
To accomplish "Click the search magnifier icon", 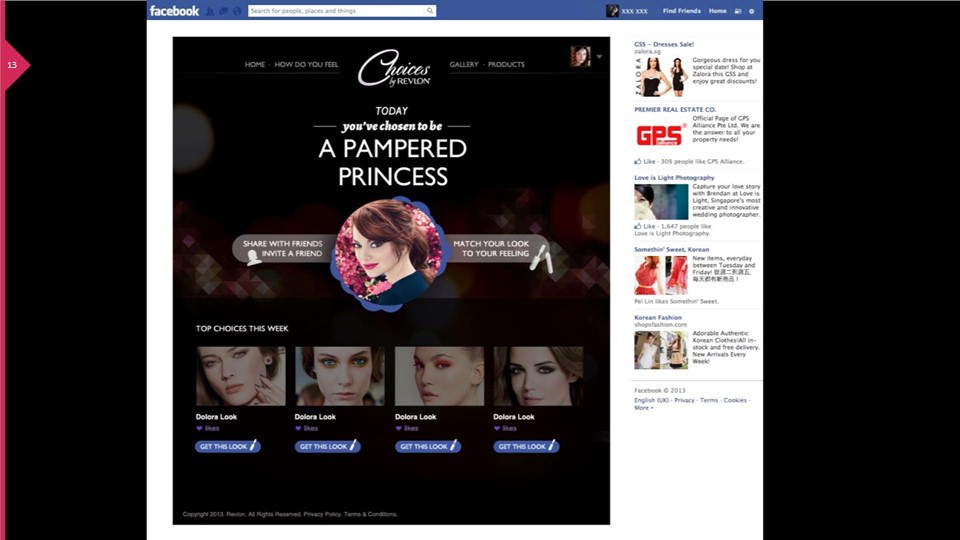I will [430, 10].
